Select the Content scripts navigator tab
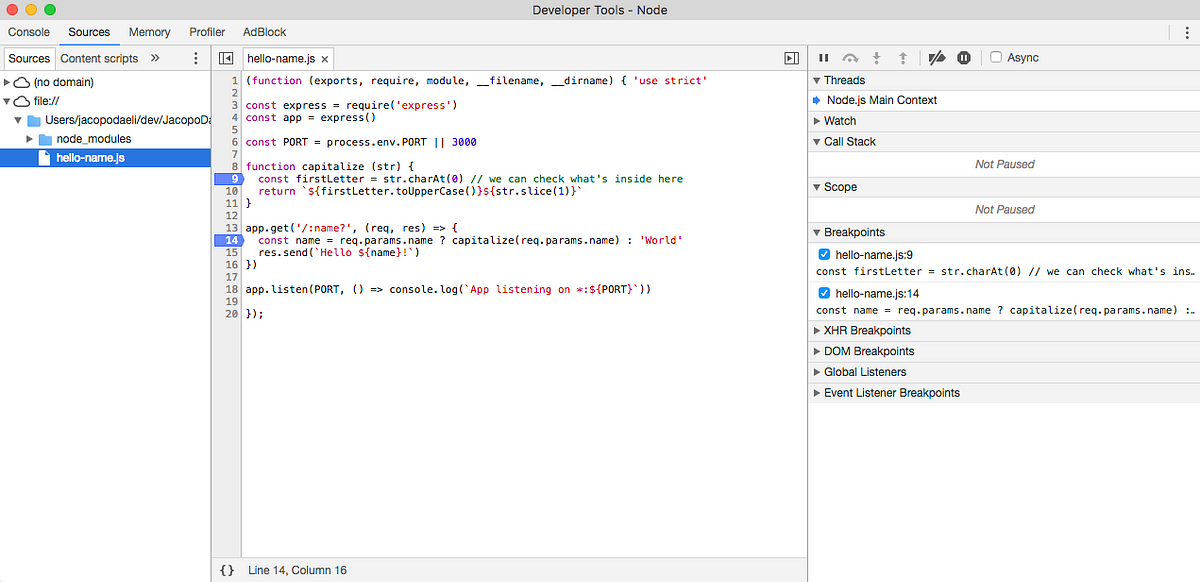Image resolution: width=1200 pixels, height=582 pixels. (x=100, y=59)
